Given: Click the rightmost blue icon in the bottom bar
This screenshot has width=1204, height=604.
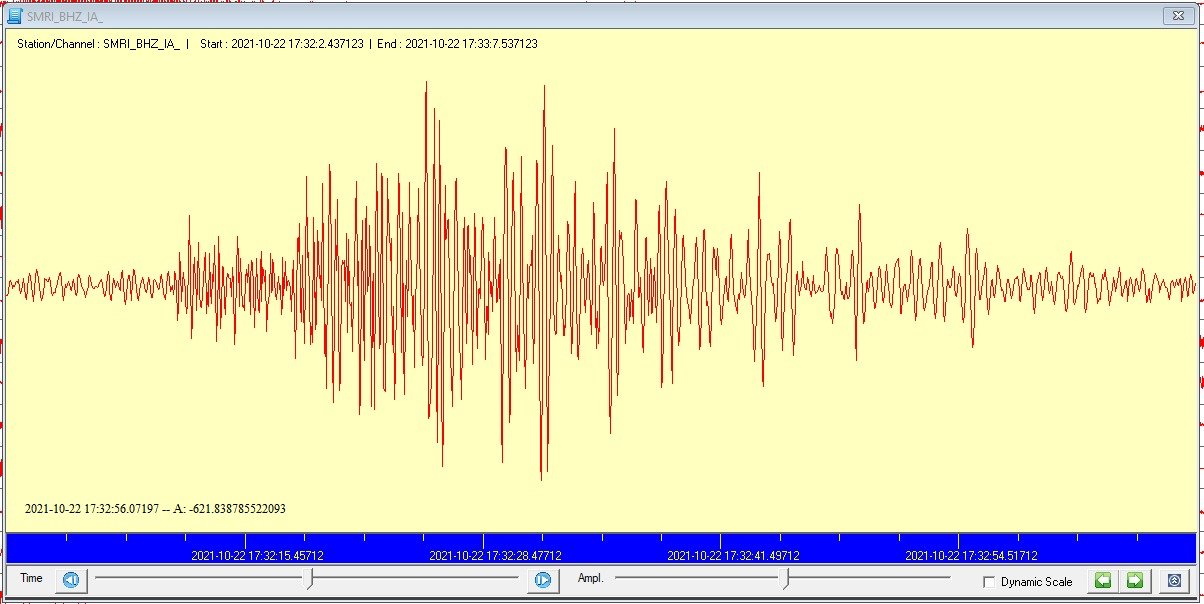Looking at the screenshot, I should [1175, 580].
